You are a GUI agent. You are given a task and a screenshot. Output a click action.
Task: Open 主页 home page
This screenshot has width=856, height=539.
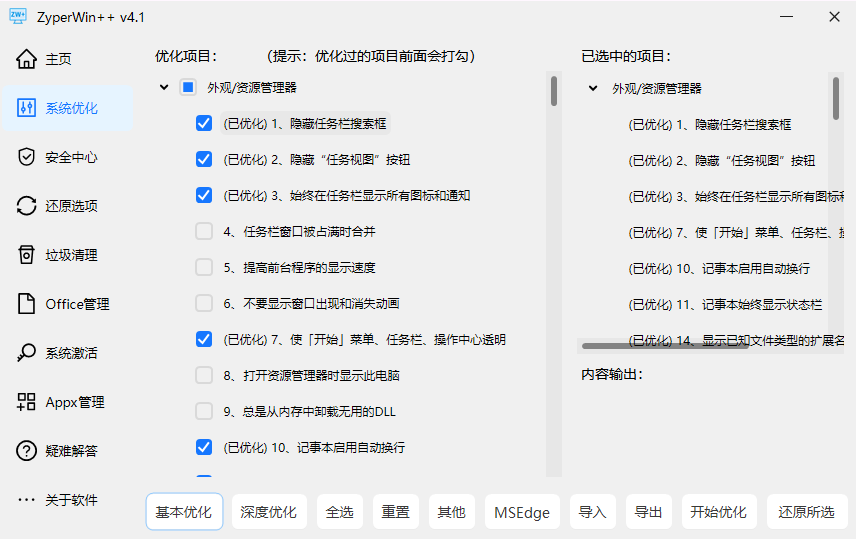tap(68, 59)
